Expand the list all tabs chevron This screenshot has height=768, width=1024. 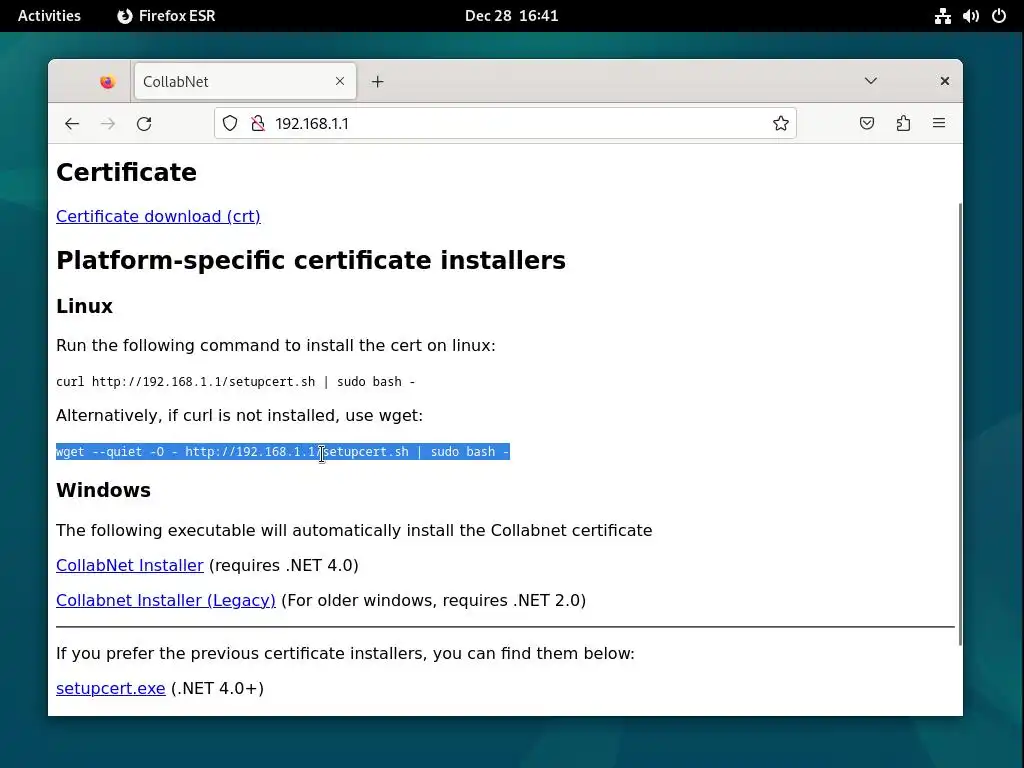(x=871, y=81)
